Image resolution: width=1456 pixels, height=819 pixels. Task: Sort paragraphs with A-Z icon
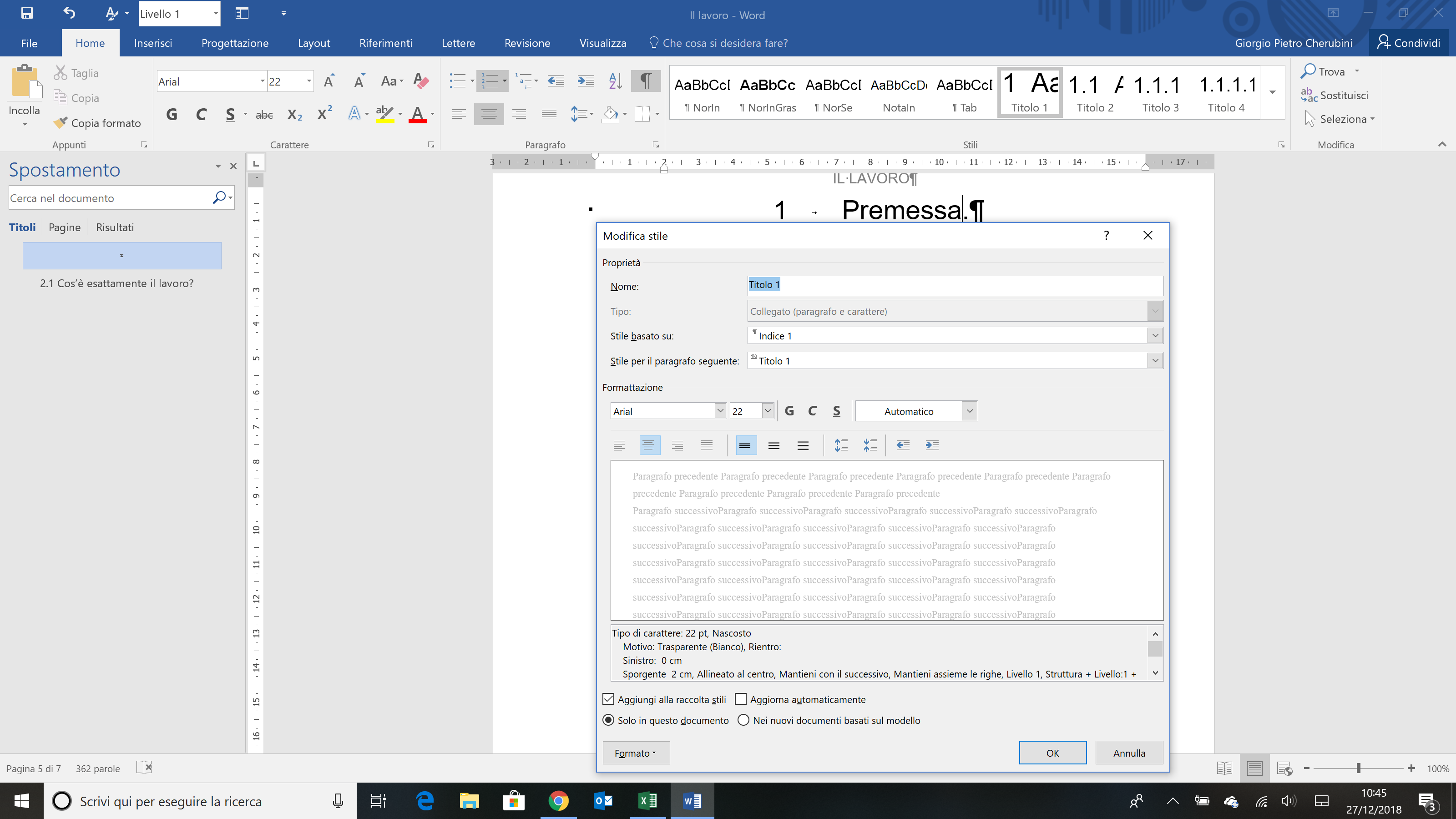click(615, 81)
